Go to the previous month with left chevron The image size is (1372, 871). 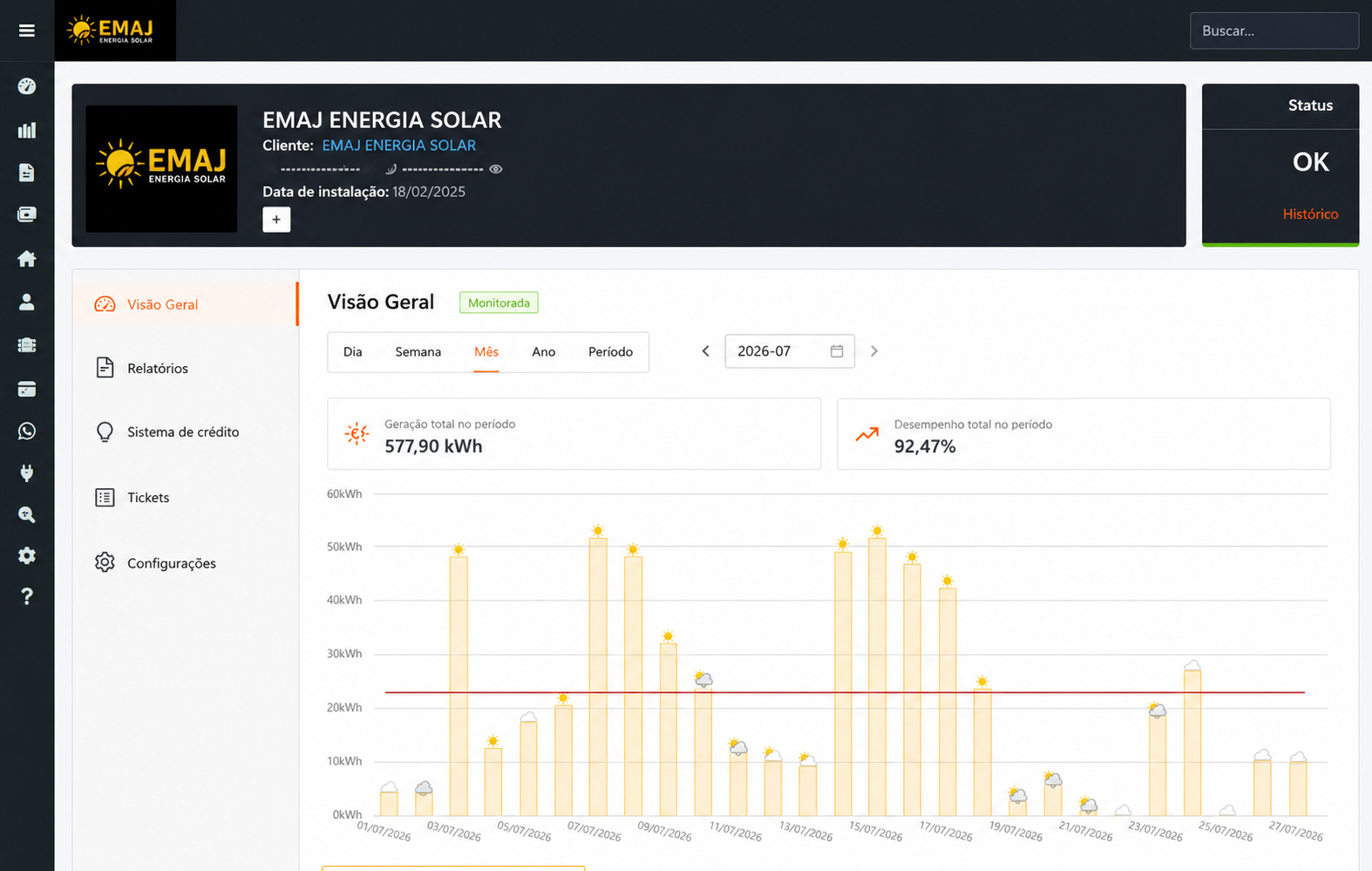click(x=706, y=351)
